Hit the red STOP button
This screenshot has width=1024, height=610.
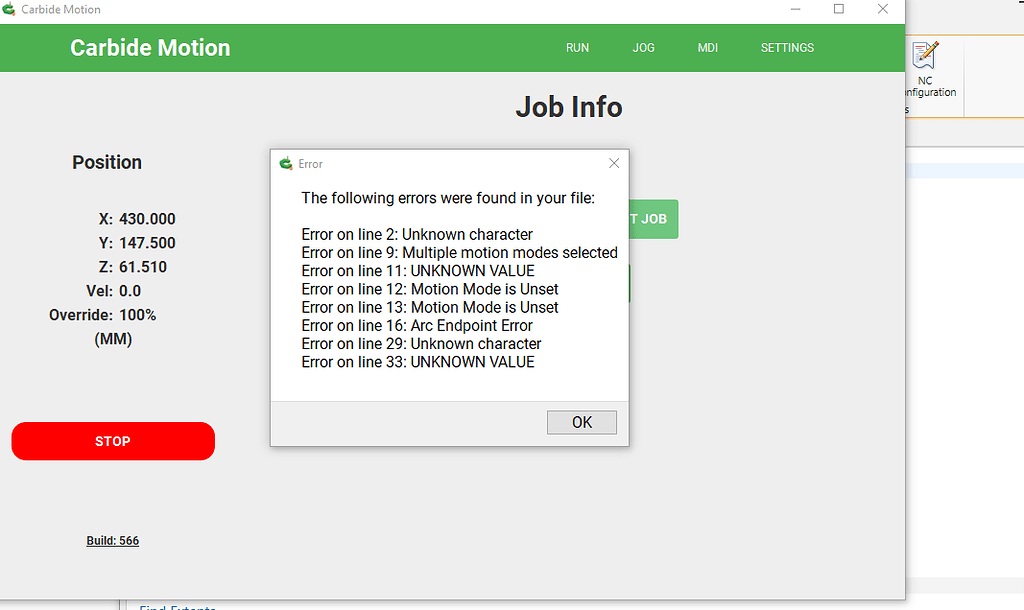[x=113, y=441]
